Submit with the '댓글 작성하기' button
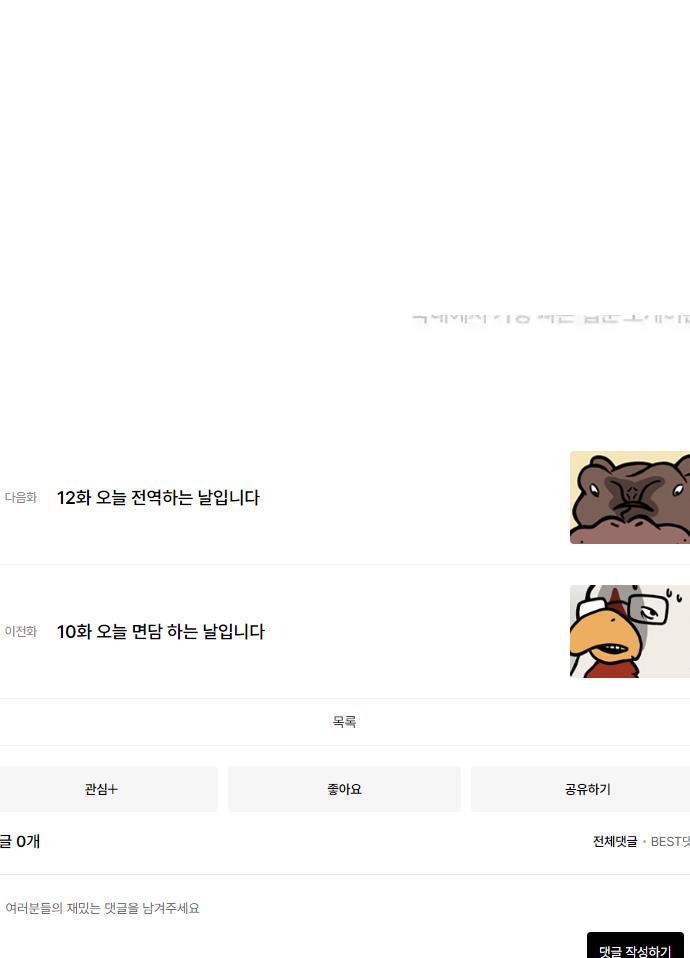690x958 pixels. (635, 946)
